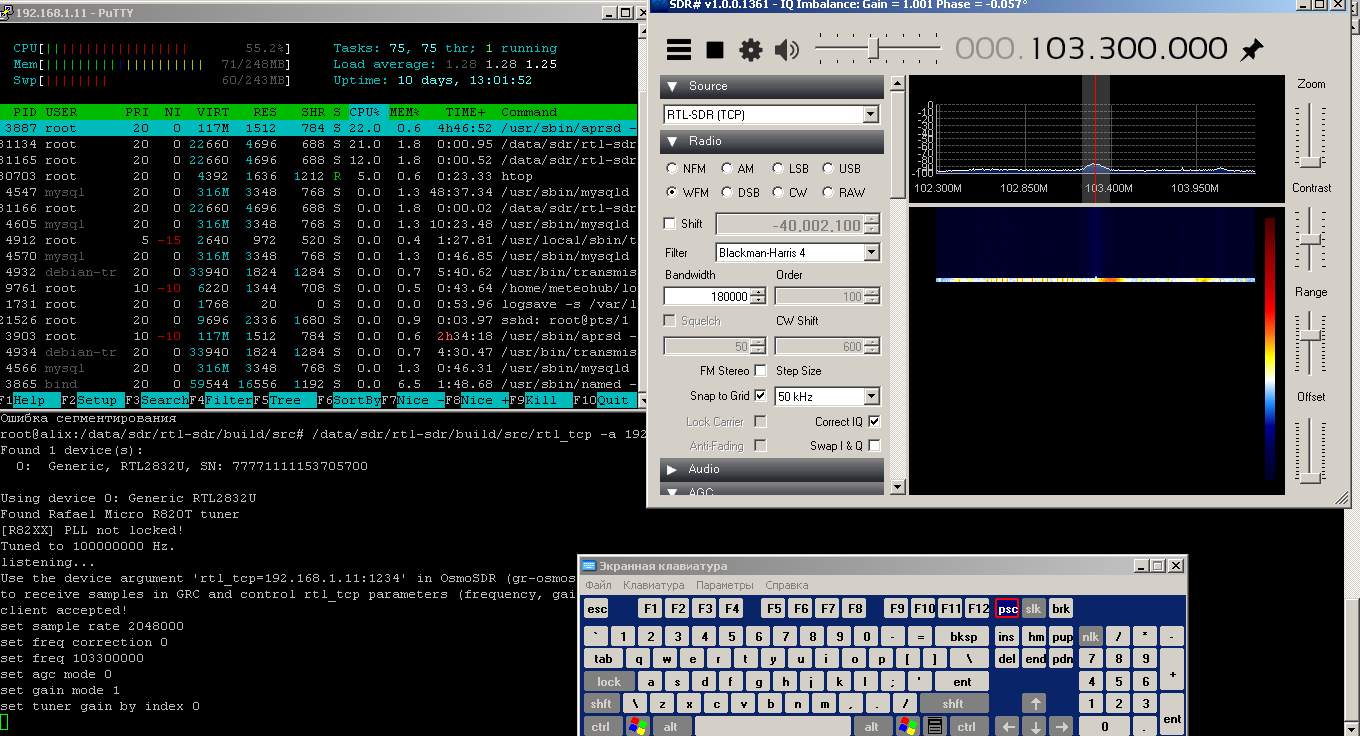Toggle Snap to Grid checkbox
Screen dimensions: 1360x736
[x=761, y=396]
